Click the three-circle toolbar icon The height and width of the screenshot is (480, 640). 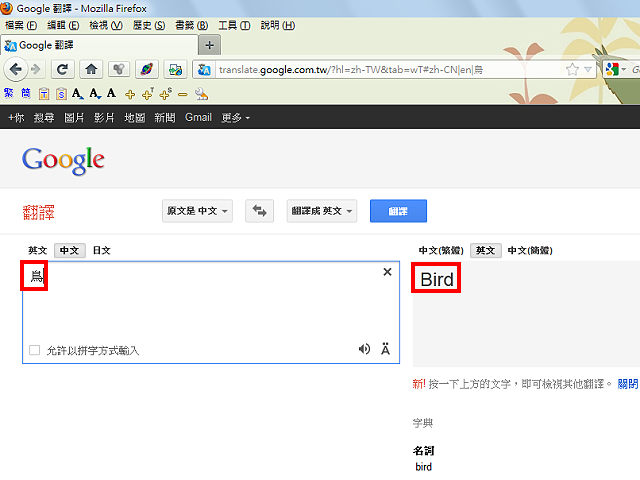(119, 69)
